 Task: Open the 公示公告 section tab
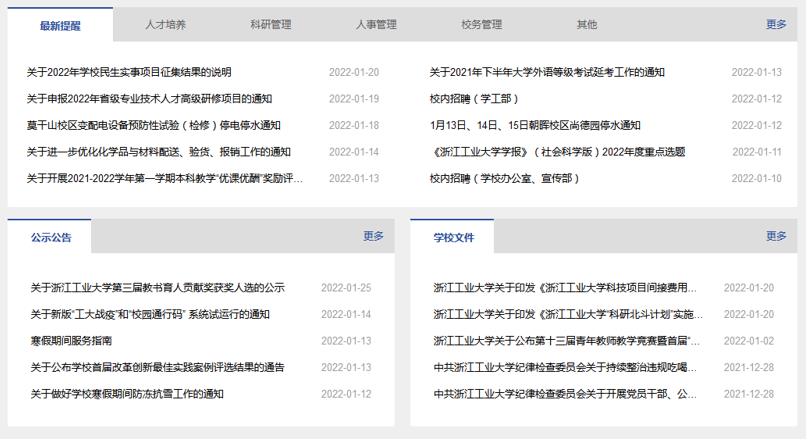coord(50,238)
